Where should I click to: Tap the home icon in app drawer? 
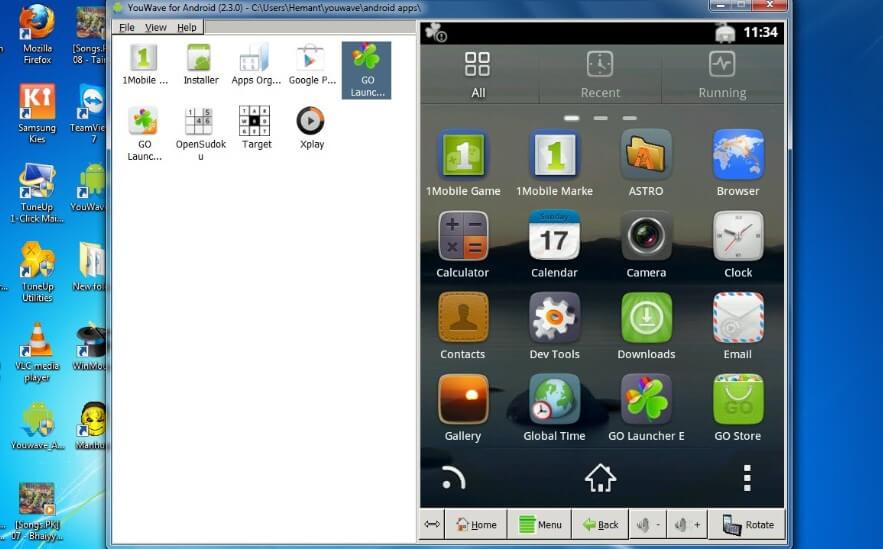click(600, 478)
